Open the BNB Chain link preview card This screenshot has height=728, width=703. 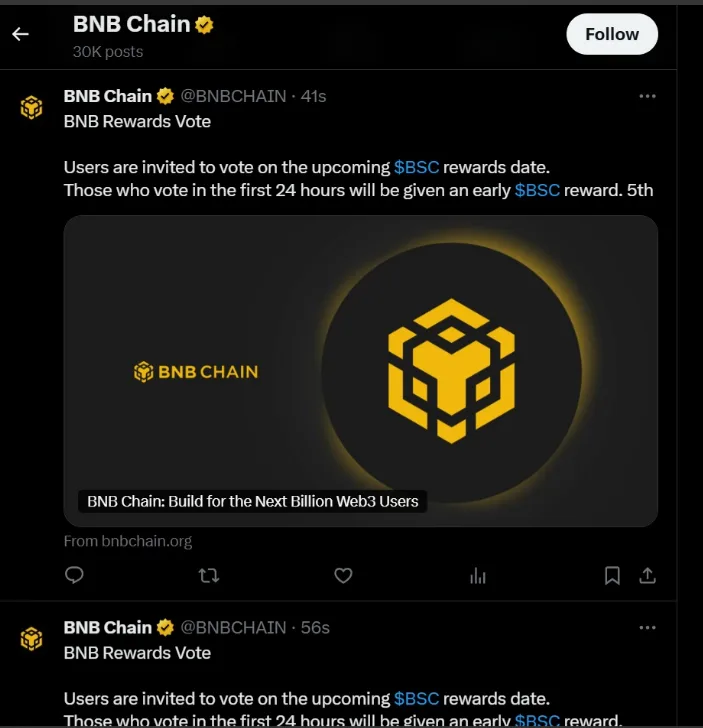[x=360, y=370]
